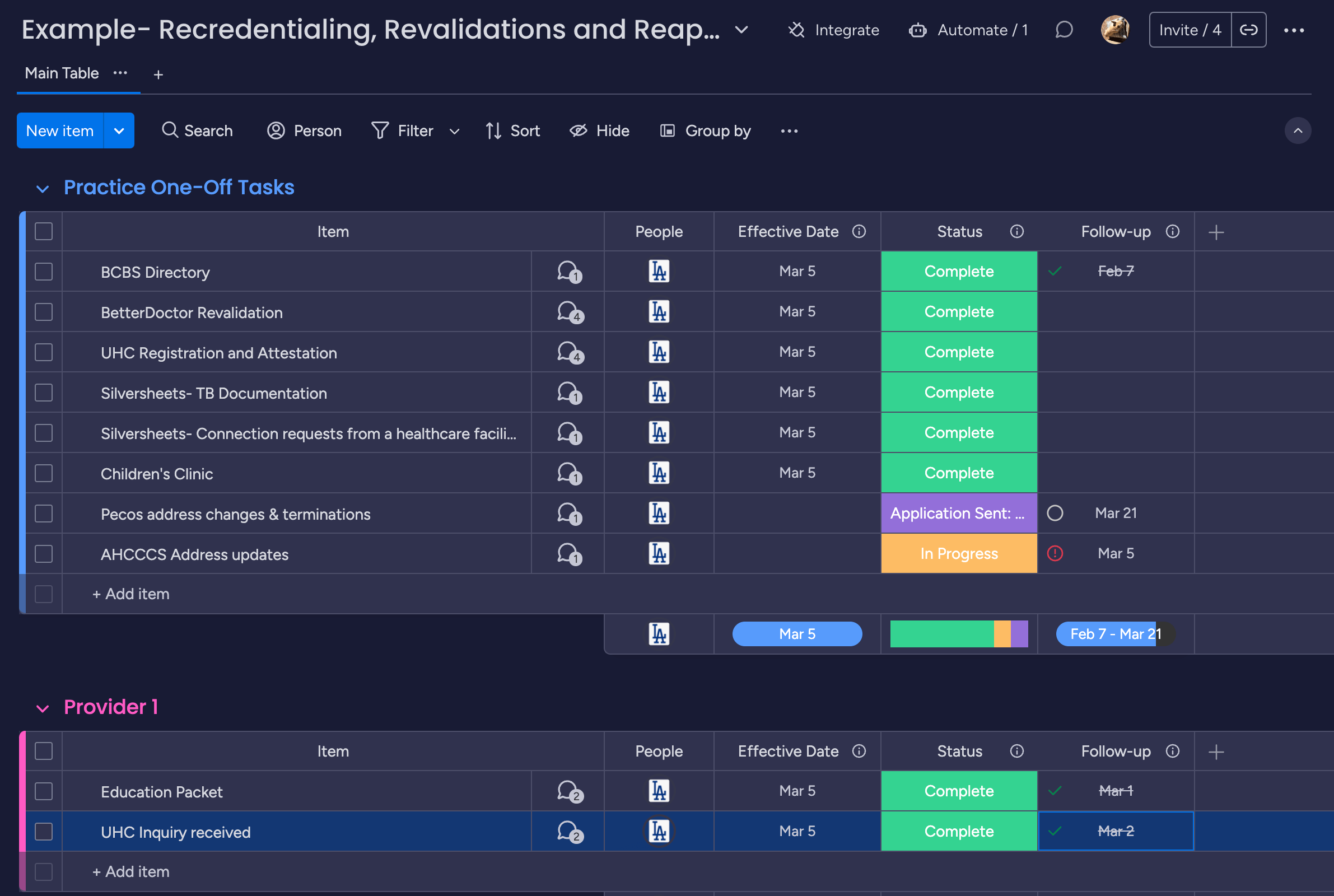
Task: Change In Progress status of AHCCCS Address updates
Action: [x=959, y=554]
